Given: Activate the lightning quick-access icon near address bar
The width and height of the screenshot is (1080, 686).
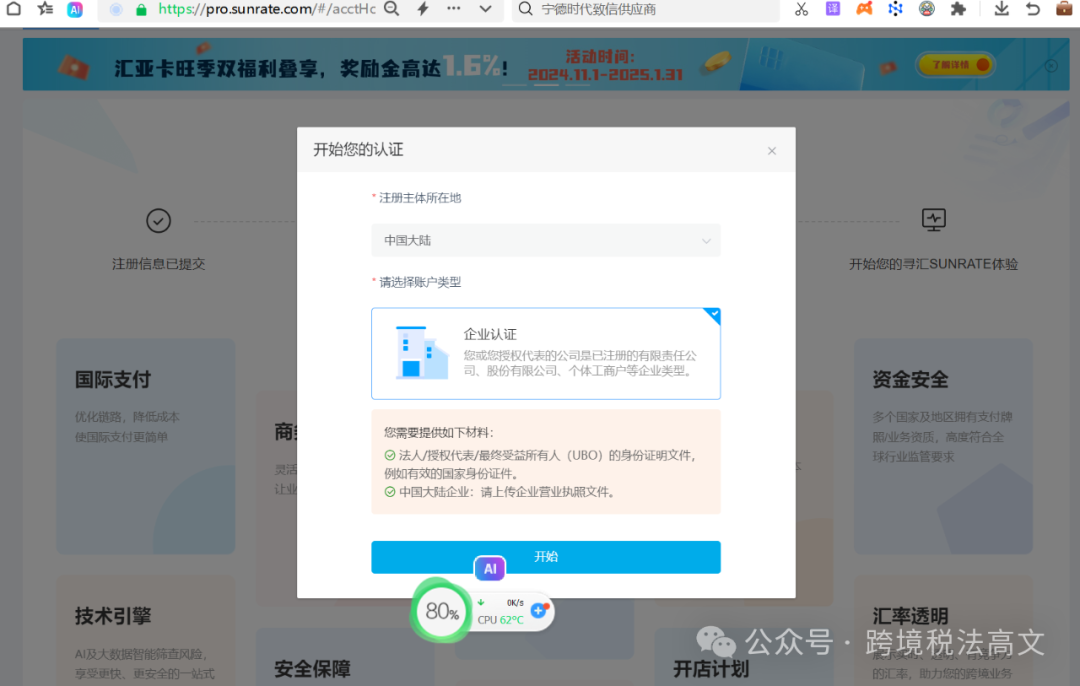Looking at the screenshot, I should coord(422,9).
